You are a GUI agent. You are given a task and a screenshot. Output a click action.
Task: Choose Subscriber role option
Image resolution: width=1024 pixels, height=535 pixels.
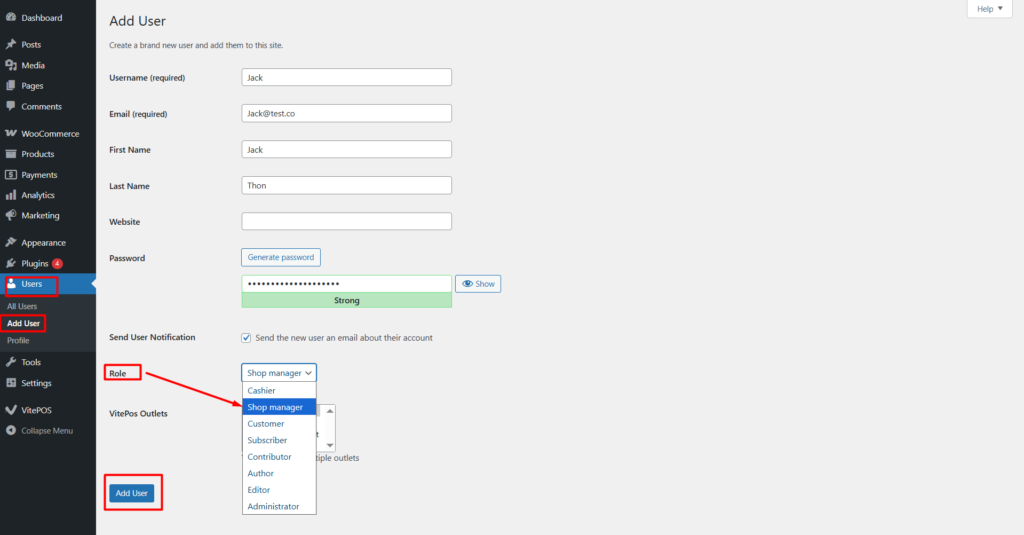point(279,440)
